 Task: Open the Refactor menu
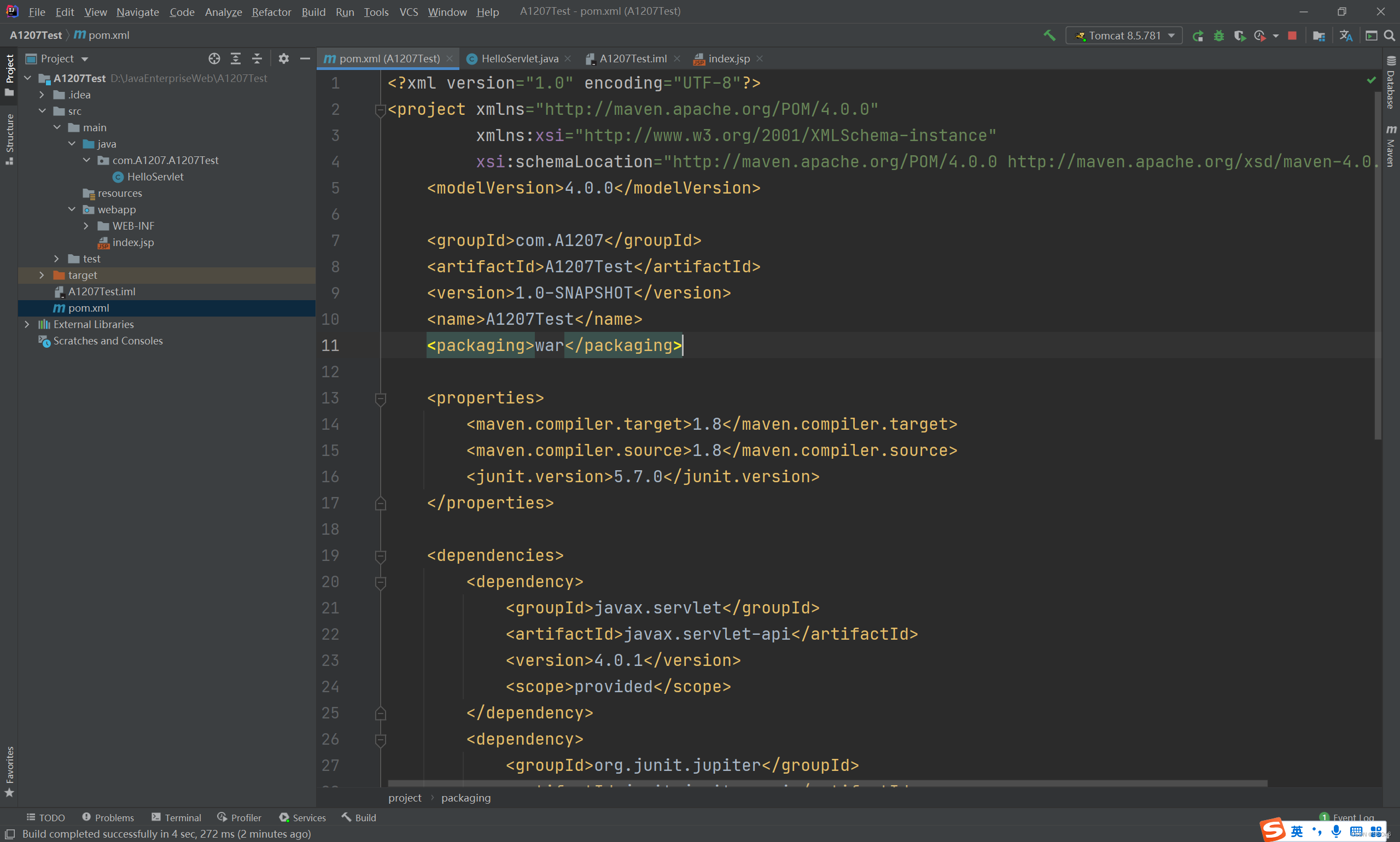pyautogui.click(x=271, y=12)
